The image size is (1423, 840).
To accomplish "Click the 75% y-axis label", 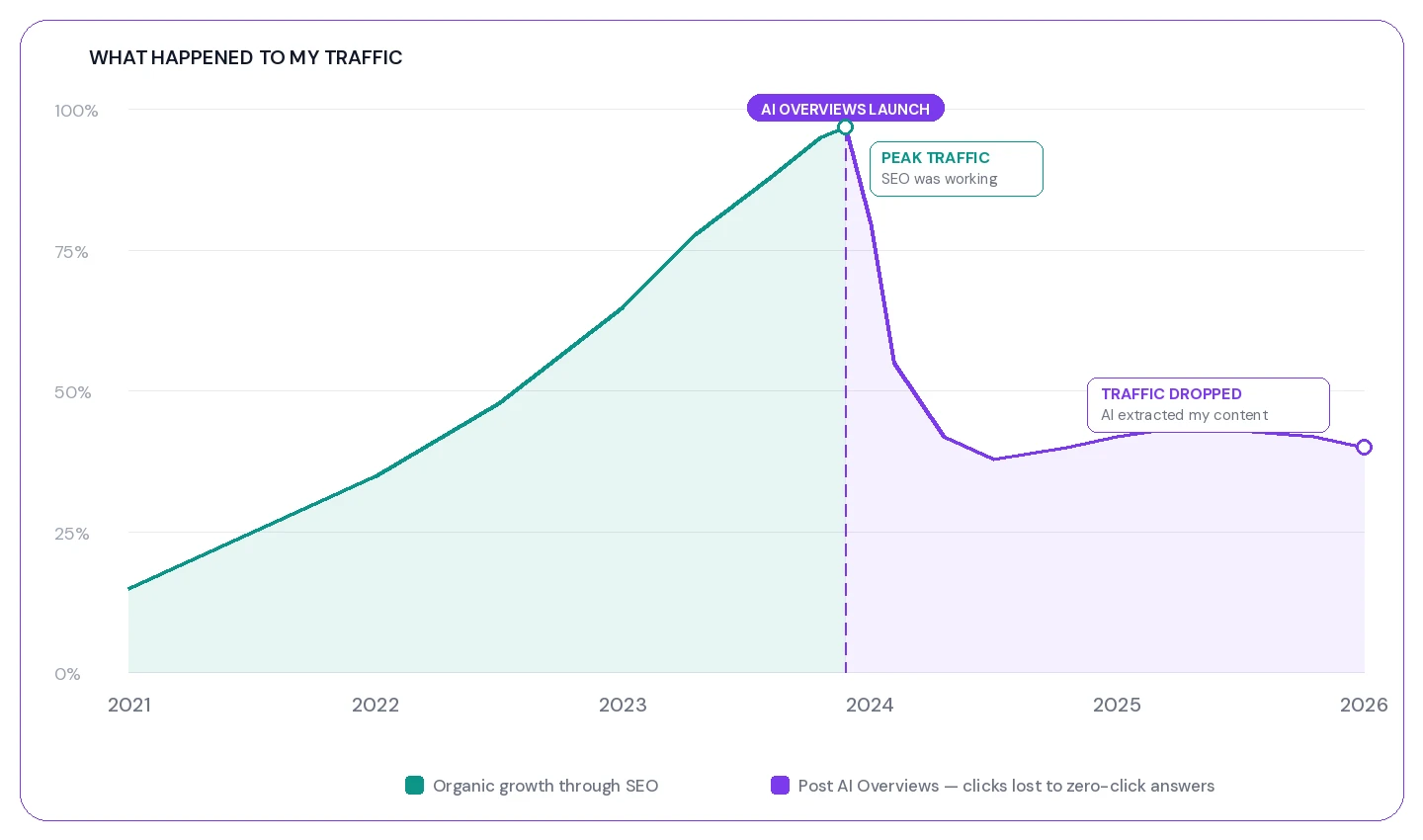I will click(71, 252).
